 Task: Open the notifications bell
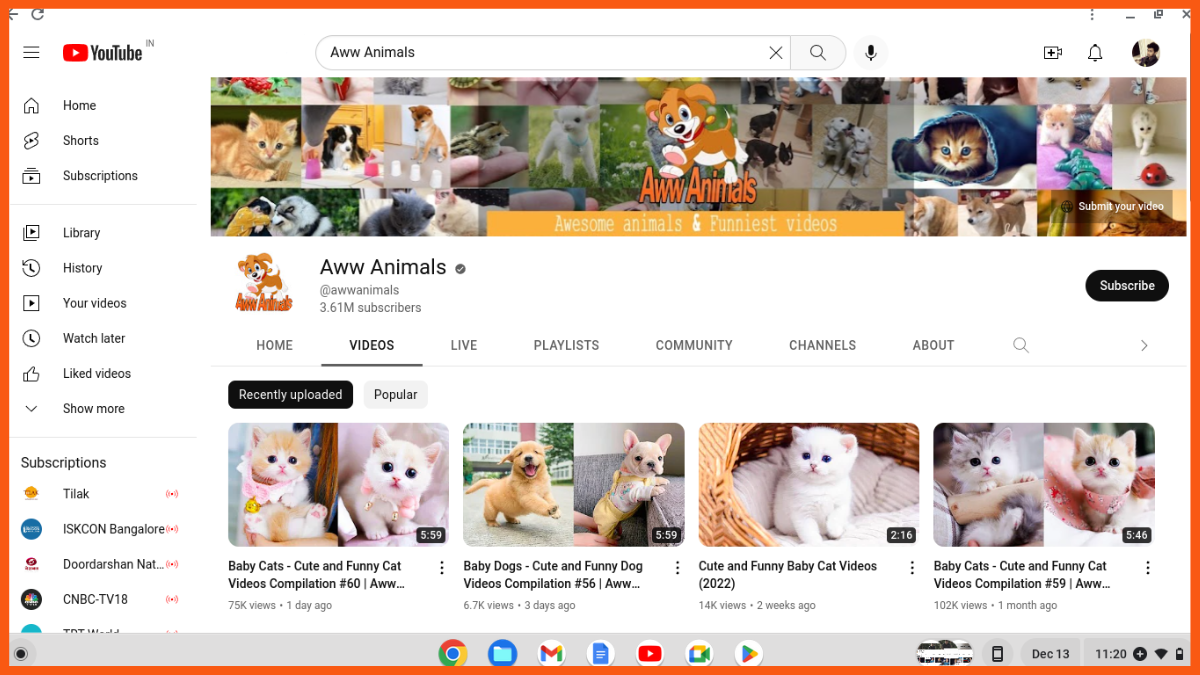point(1095,53)
